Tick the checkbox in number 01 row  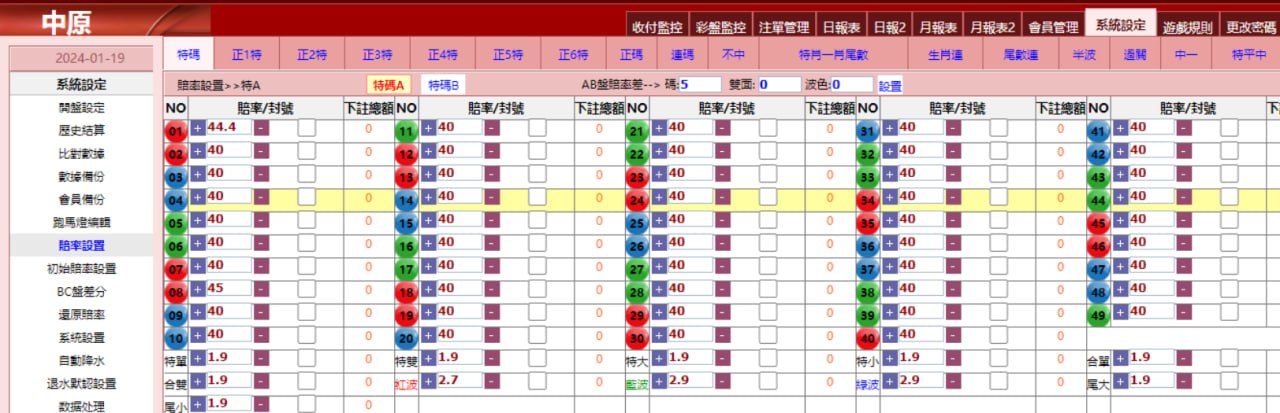pos(307,127)
